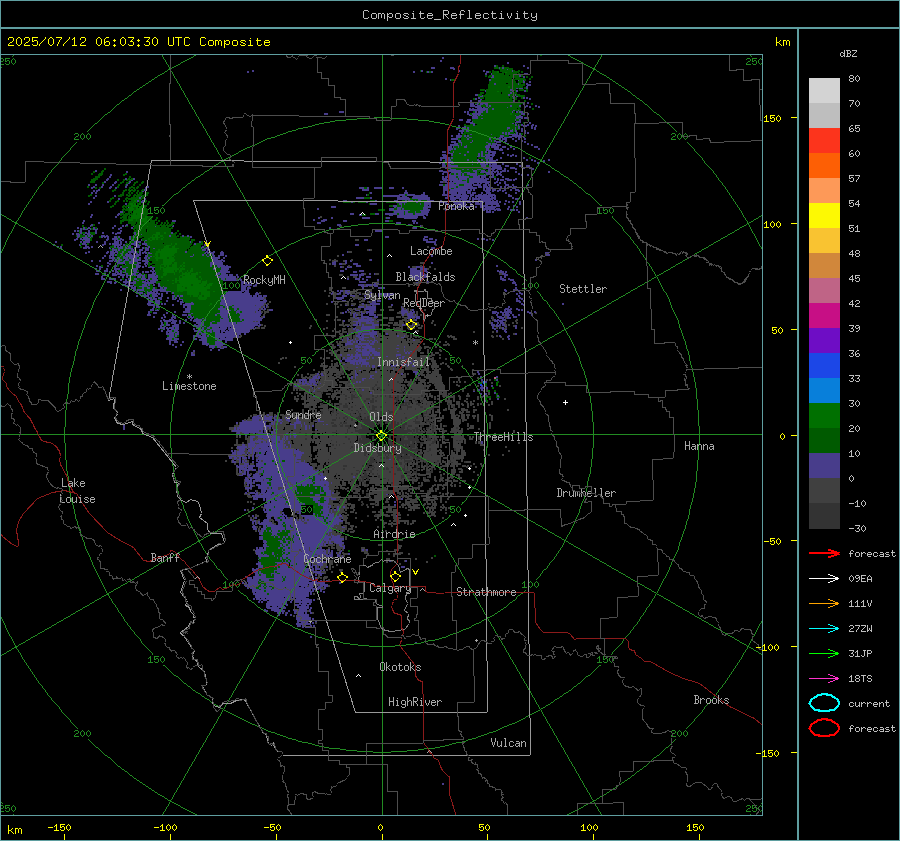Image resolution: width=900 pixels, height=841 pixels.
Task: Click the Cochrane label
Action: (327, 559)
